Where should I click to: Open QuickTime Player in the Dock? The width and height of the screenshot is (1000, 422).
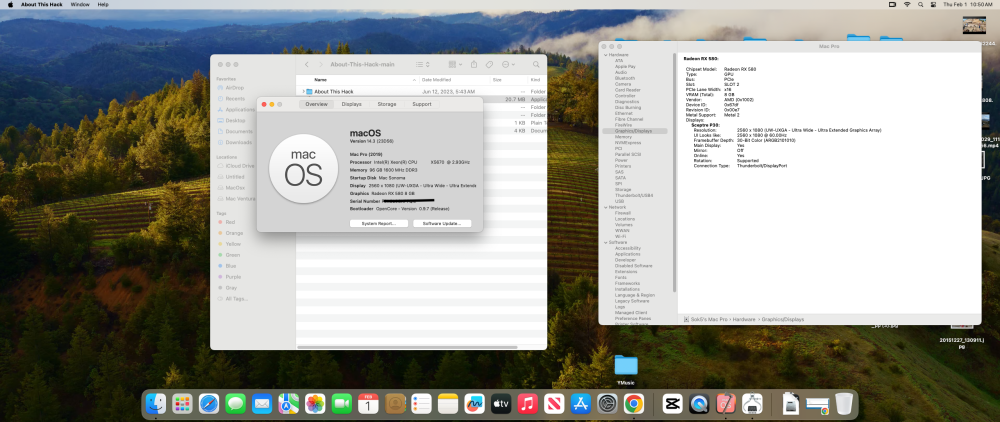(x=700, y=404)
